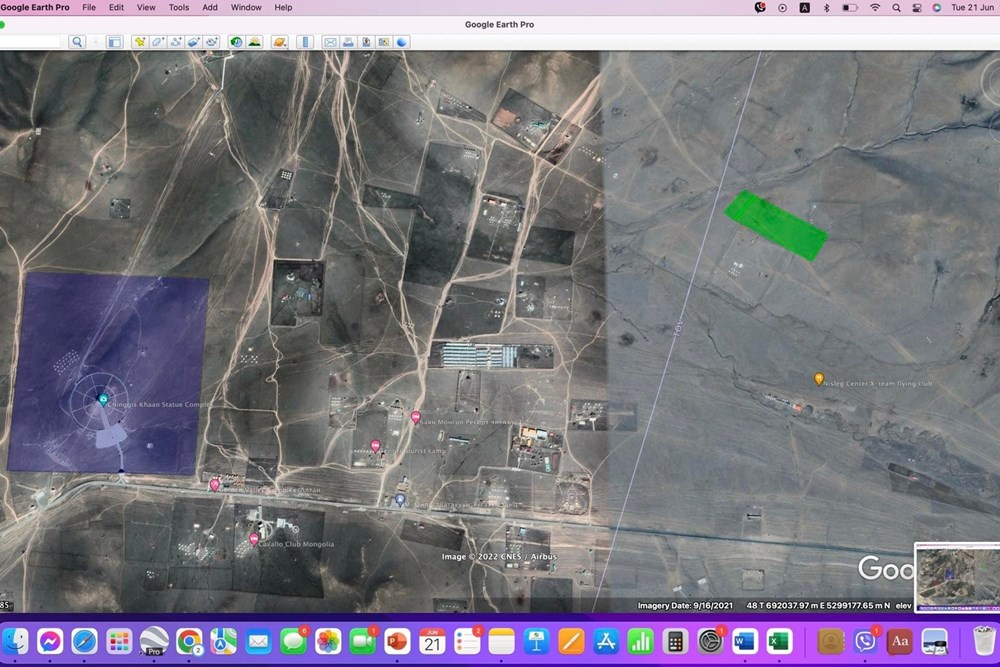Click the Print toolbar icon
Viewport: 1000px width, 667px height.
(x=348, y=42)
